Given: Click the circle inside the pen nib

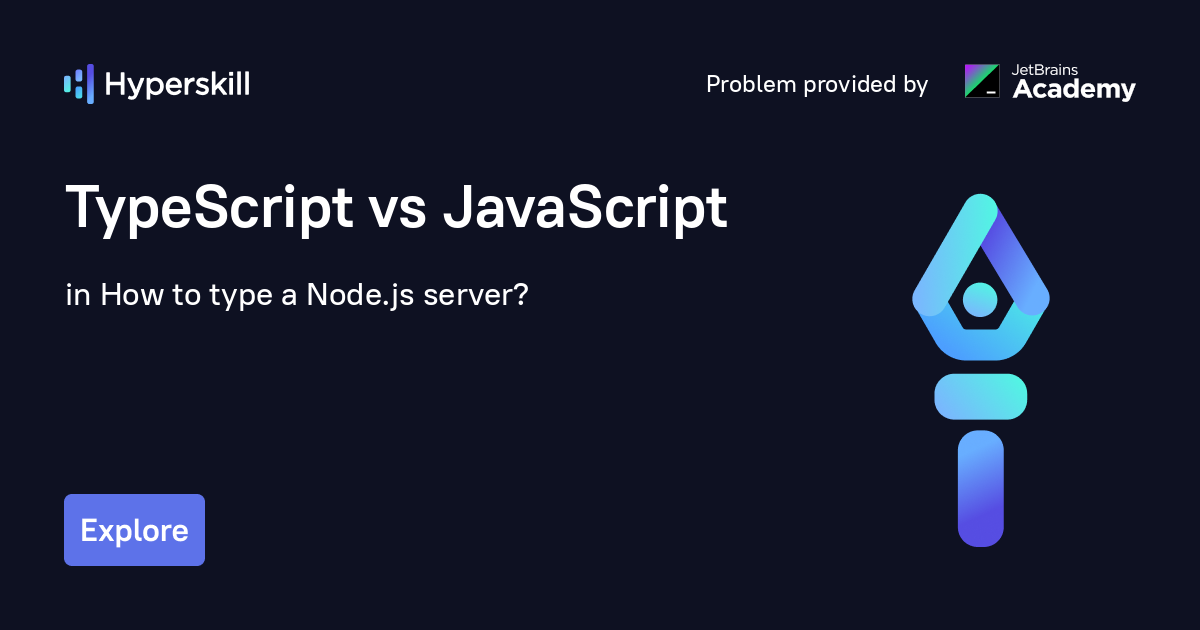Looking at the screenshot, I should coord(980,298).
